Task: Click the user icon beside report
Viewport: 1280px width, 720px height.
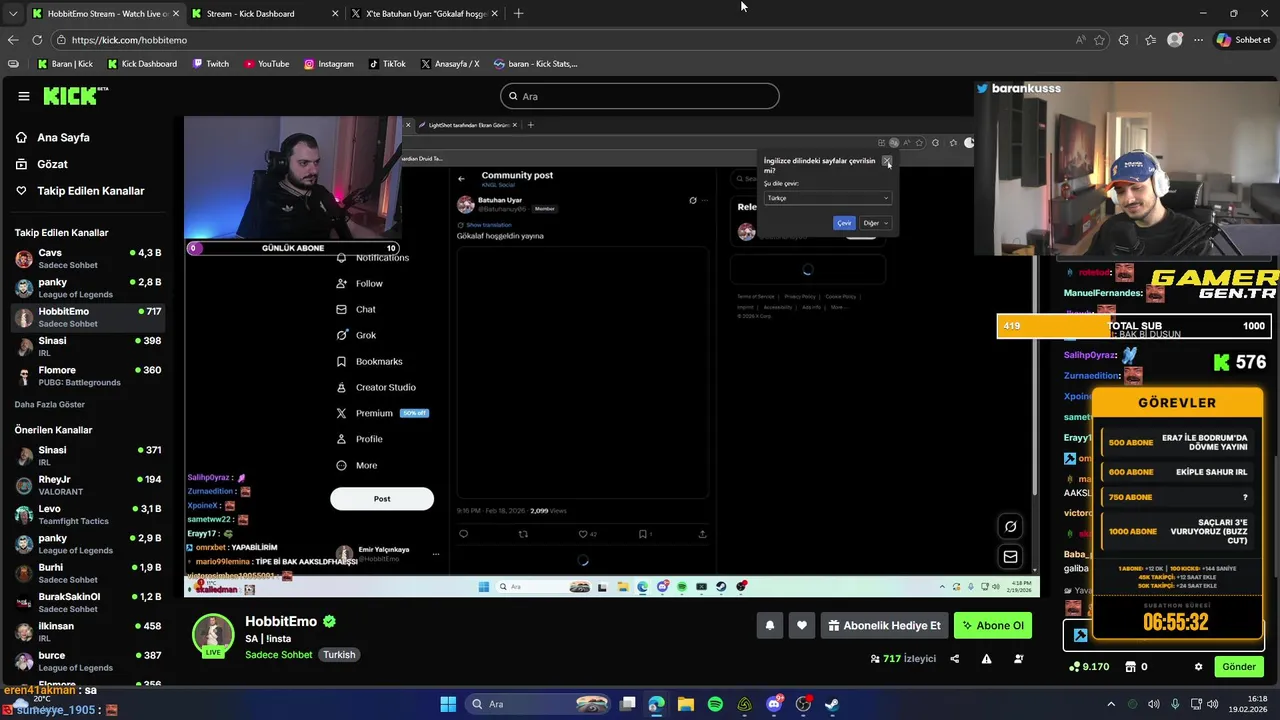Action: (1019, 659)
